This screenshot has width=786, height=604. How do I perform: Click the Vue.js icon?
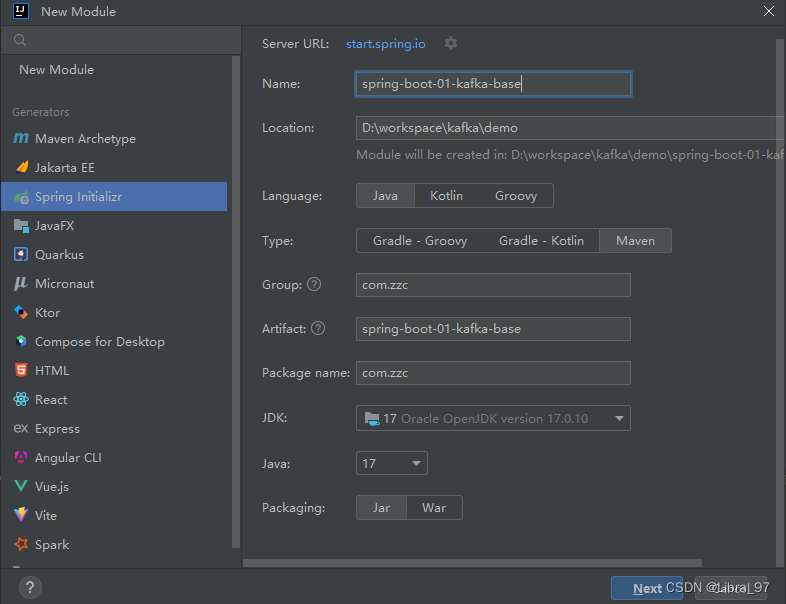coord(21,486)
